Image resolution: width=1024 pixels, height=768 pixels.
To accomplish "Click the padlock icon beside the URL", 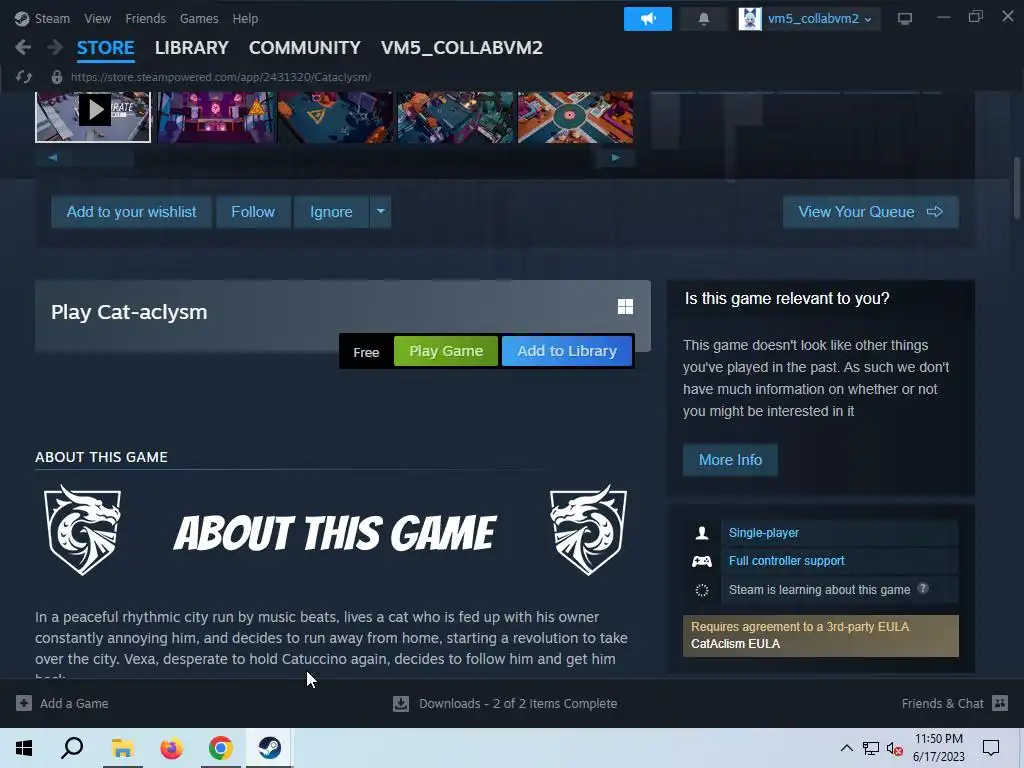I will [57, 77].
